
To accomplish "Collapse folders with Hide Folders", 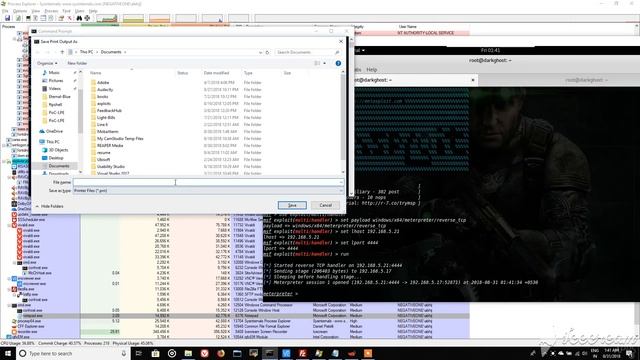I will click(49, 206).
